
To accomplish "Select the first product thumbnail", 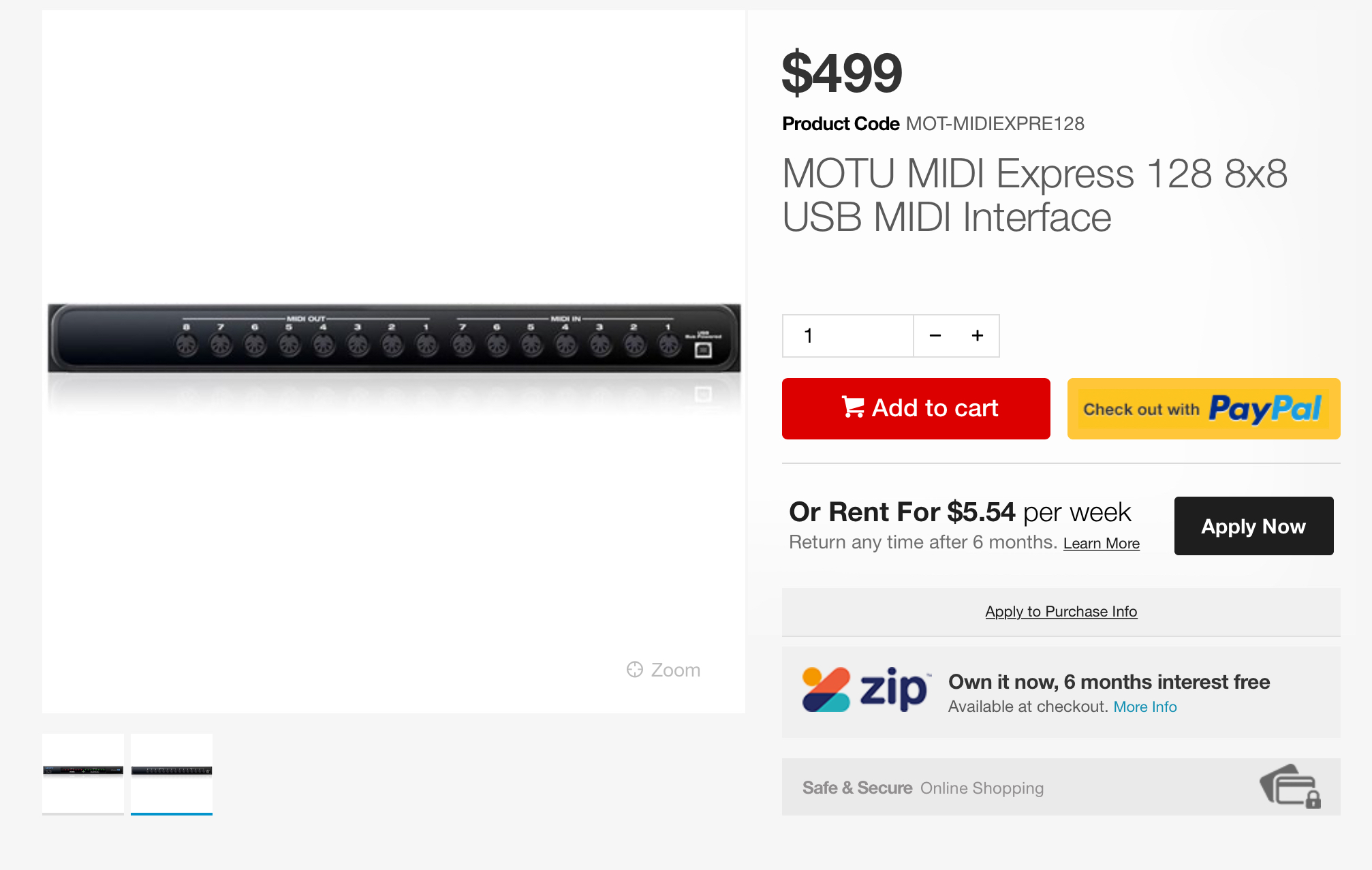I will coord(83,773).
